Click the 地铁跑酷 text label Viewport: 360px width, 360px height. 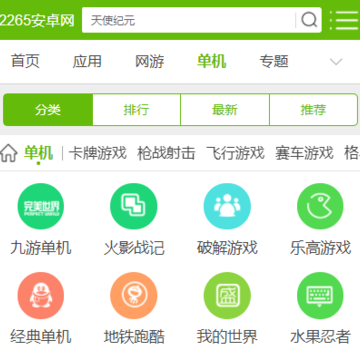tap(134, 337)
